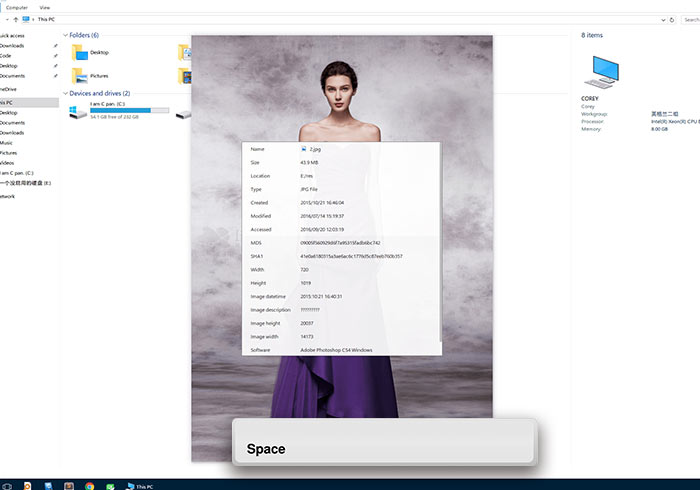Select the 54.1 GB free of 232 GB text
Screen dimensions: 700x490
114,117
